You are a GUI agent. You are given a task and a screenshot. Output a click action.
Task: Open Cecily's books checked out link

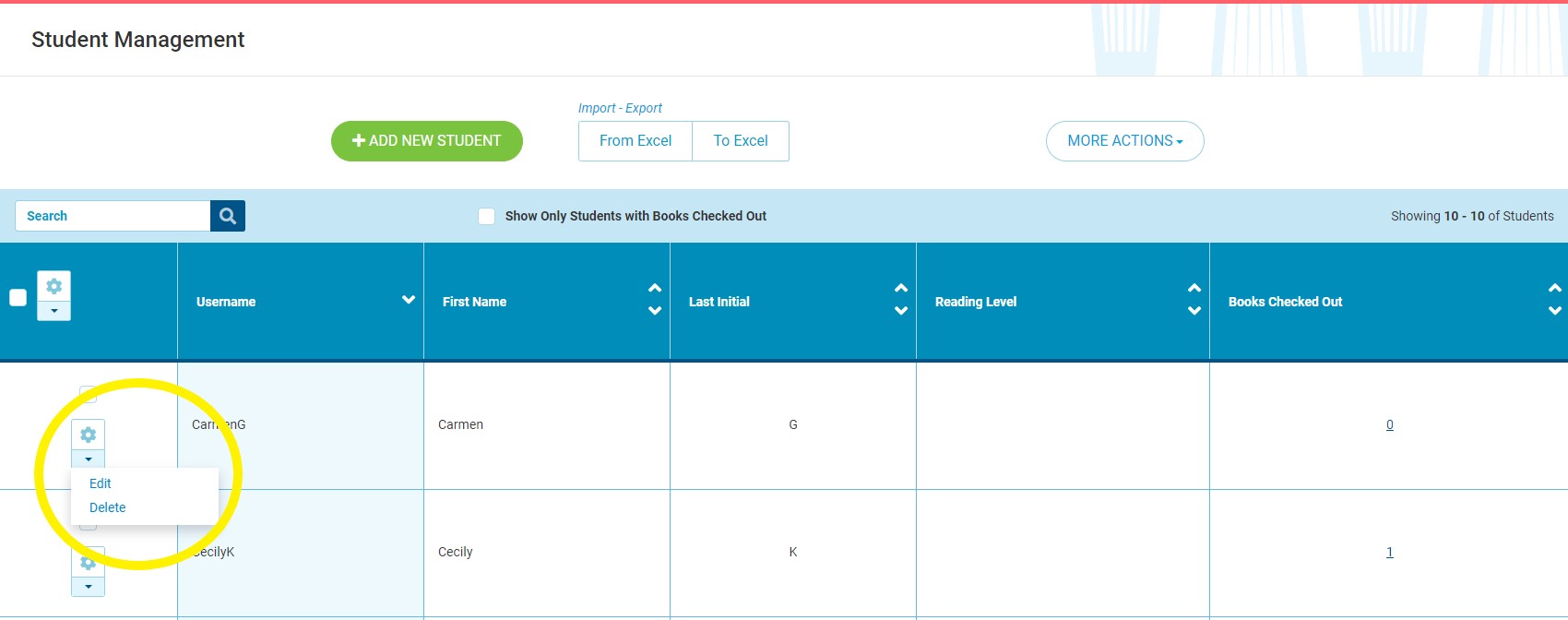click(1390, 552)
